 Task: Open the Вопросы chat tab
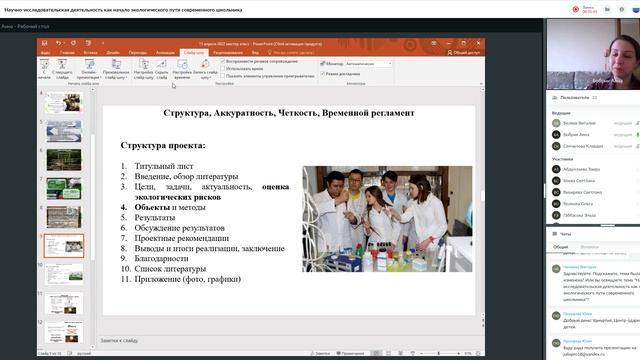tap(589, 247)
